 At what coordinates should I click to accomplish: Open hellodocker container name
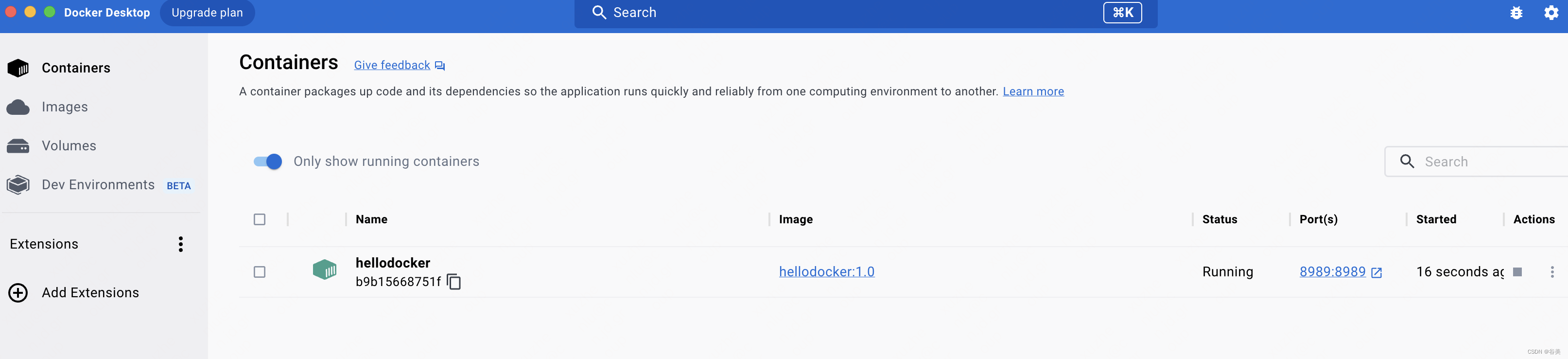(x=393, y=263)
